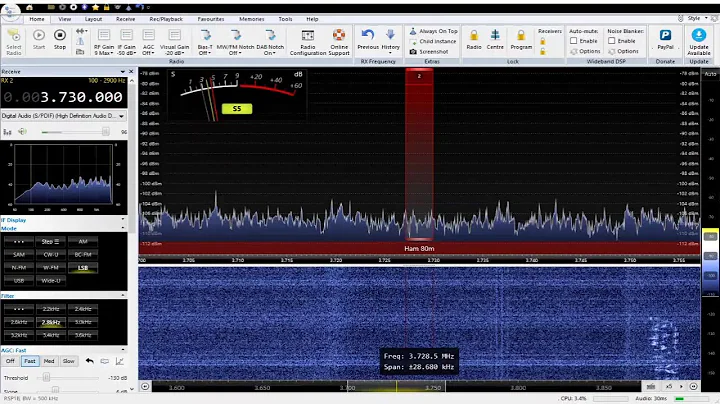This screenshot has height=404, width=720.
Task: Open Online Support lifebuoy icon
Action: click(339, 35)
